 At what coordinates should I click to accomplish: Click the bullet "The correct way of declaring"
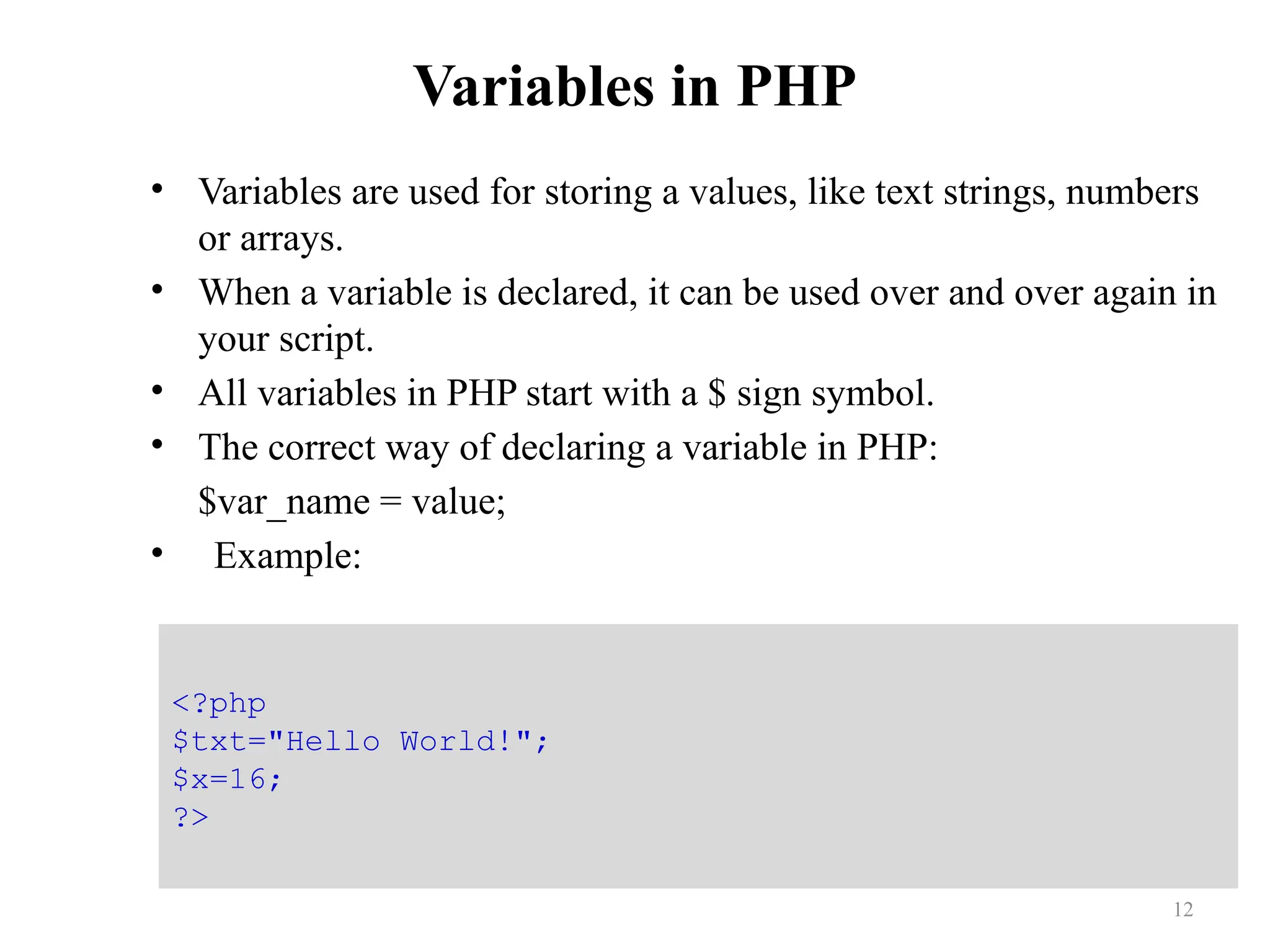(568, 447)
